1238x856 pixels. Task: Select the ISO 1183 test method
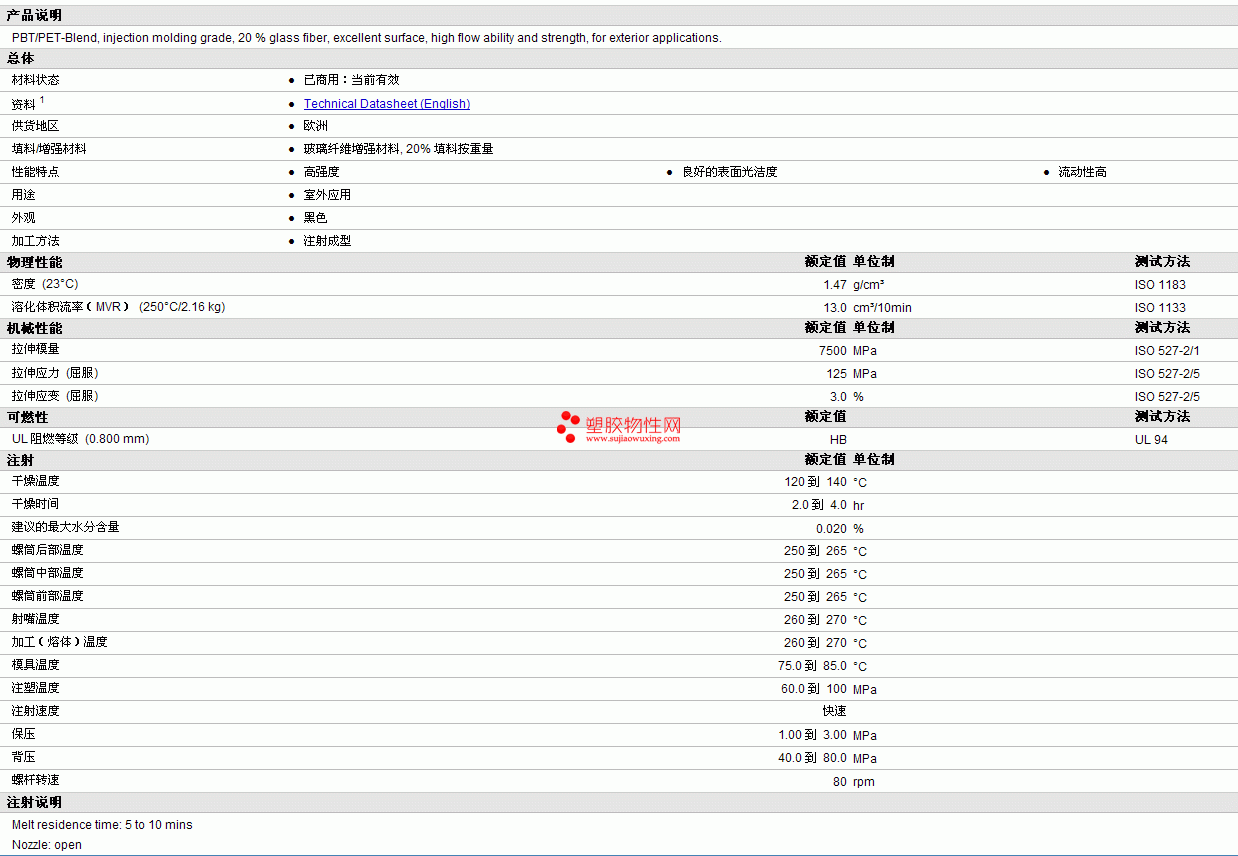(1160, 285)
